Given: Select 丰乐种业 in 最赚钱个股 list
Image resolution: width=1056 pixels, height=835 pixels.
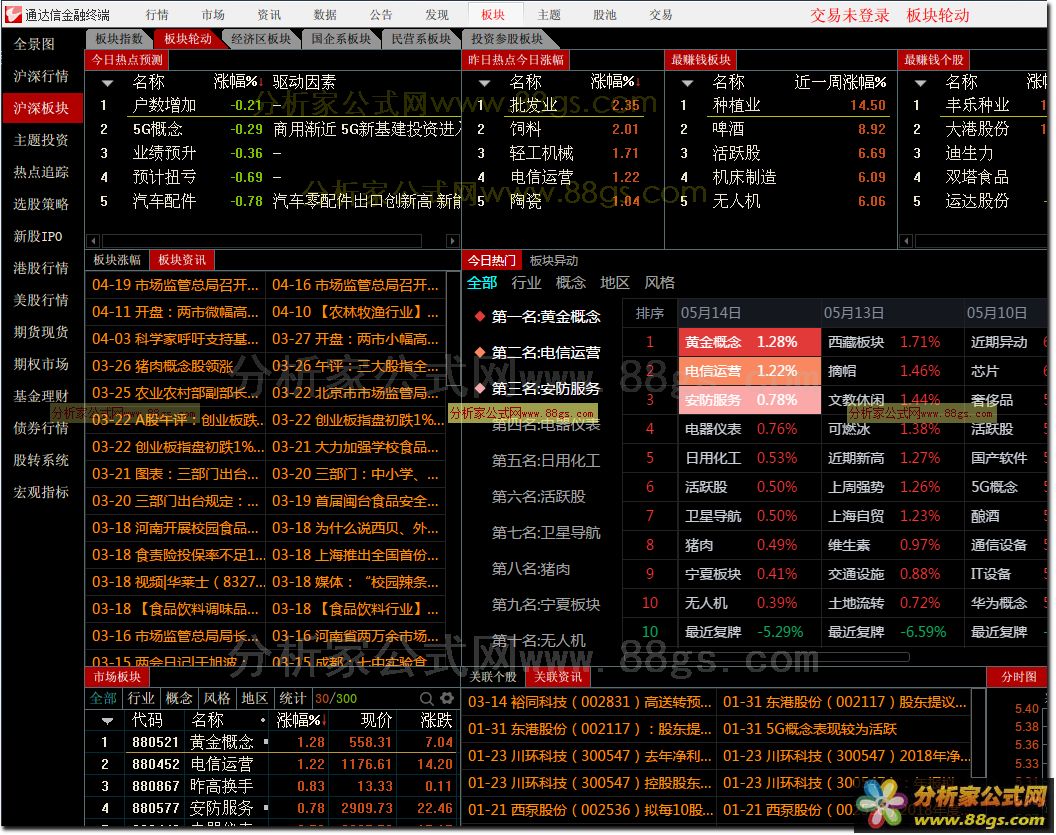Looking at the screenshot, I should tap(977, 105).
